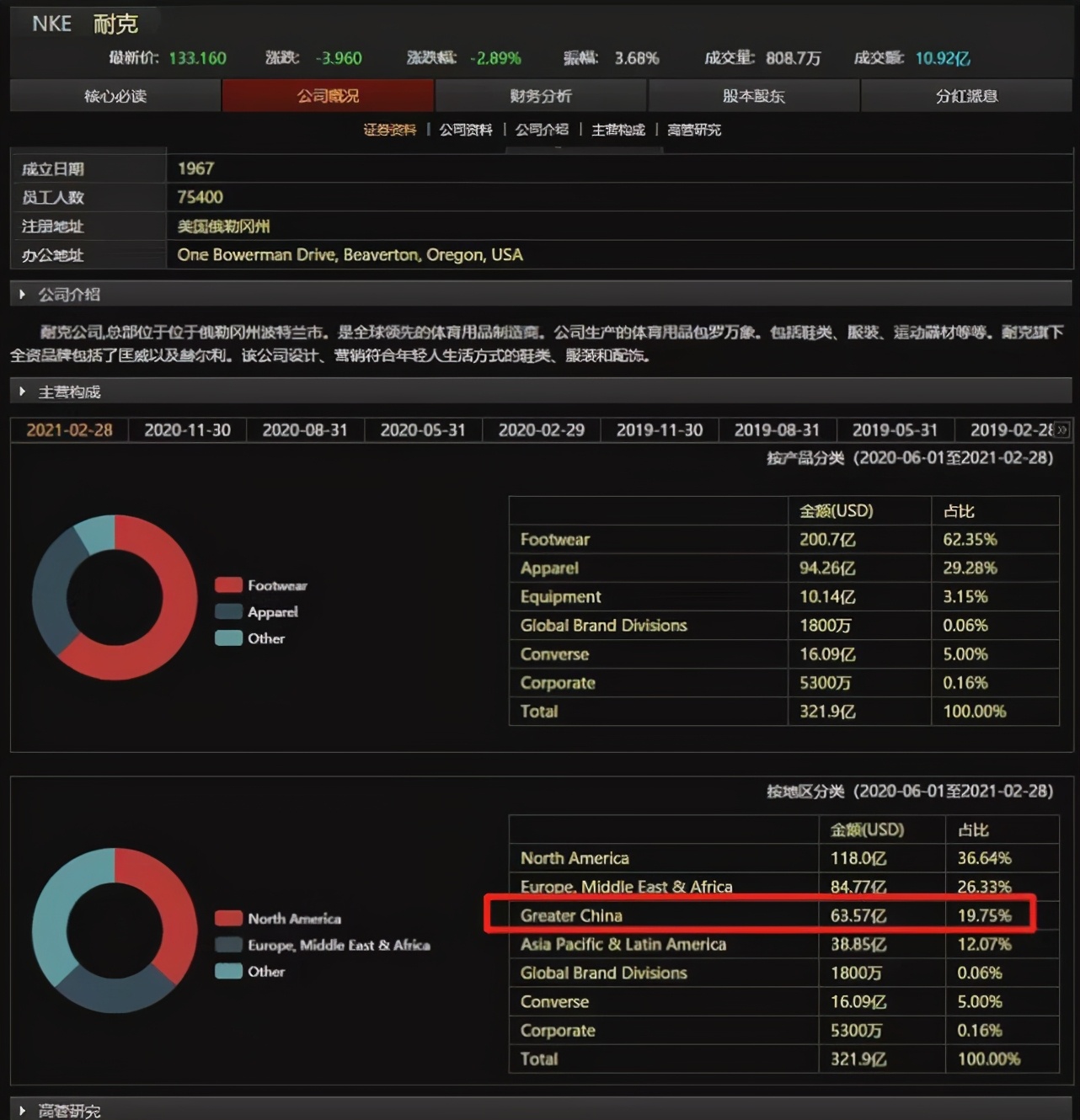Click the latest price 133.160
Viewport: 1080px width, 1120px height.
(x=197, y=58)
